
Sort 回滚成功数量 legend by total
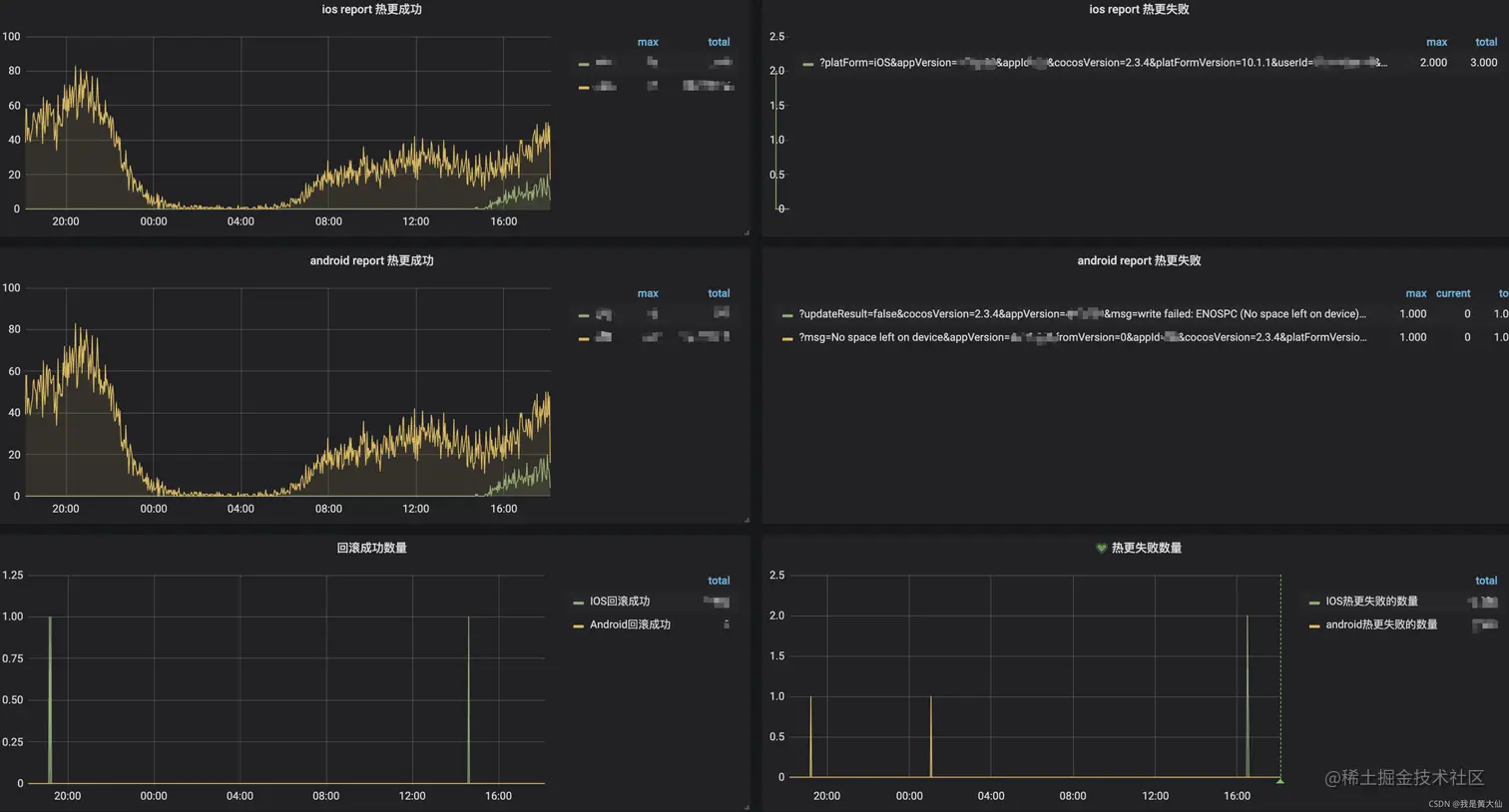pyautogui.click(x=719, y=581)
